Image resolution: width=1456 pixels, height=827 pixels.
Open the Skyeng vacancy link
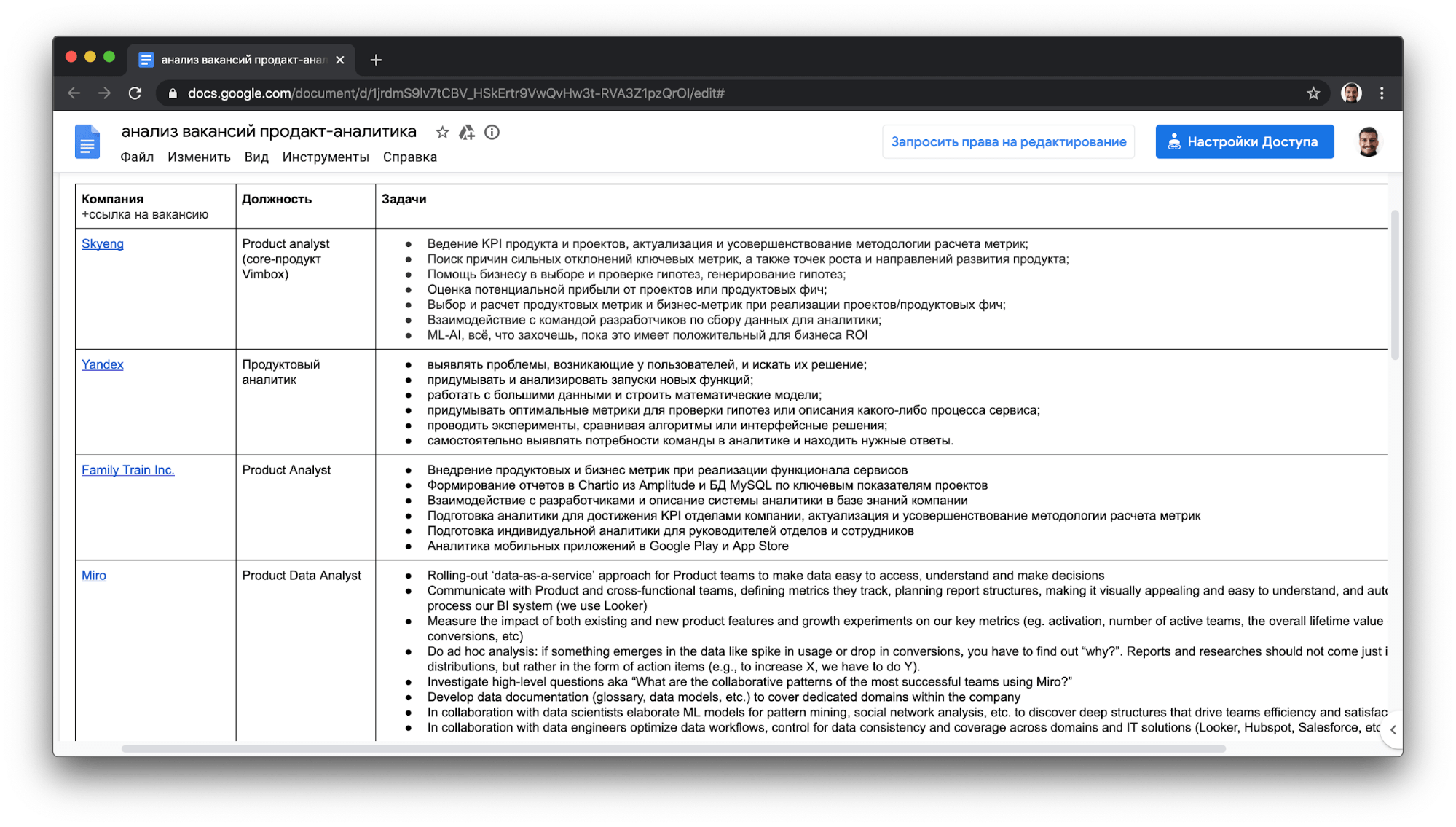pyautogui.click(x=103, y=243)
